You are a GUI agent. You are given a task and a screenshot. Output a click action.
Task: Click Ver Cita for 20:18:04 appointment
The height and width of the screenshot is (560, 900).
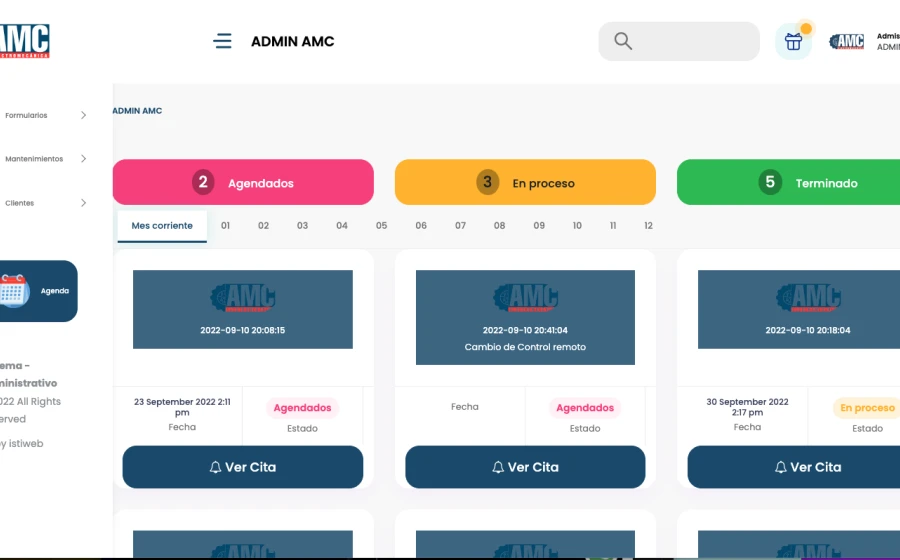click(794, 467)
